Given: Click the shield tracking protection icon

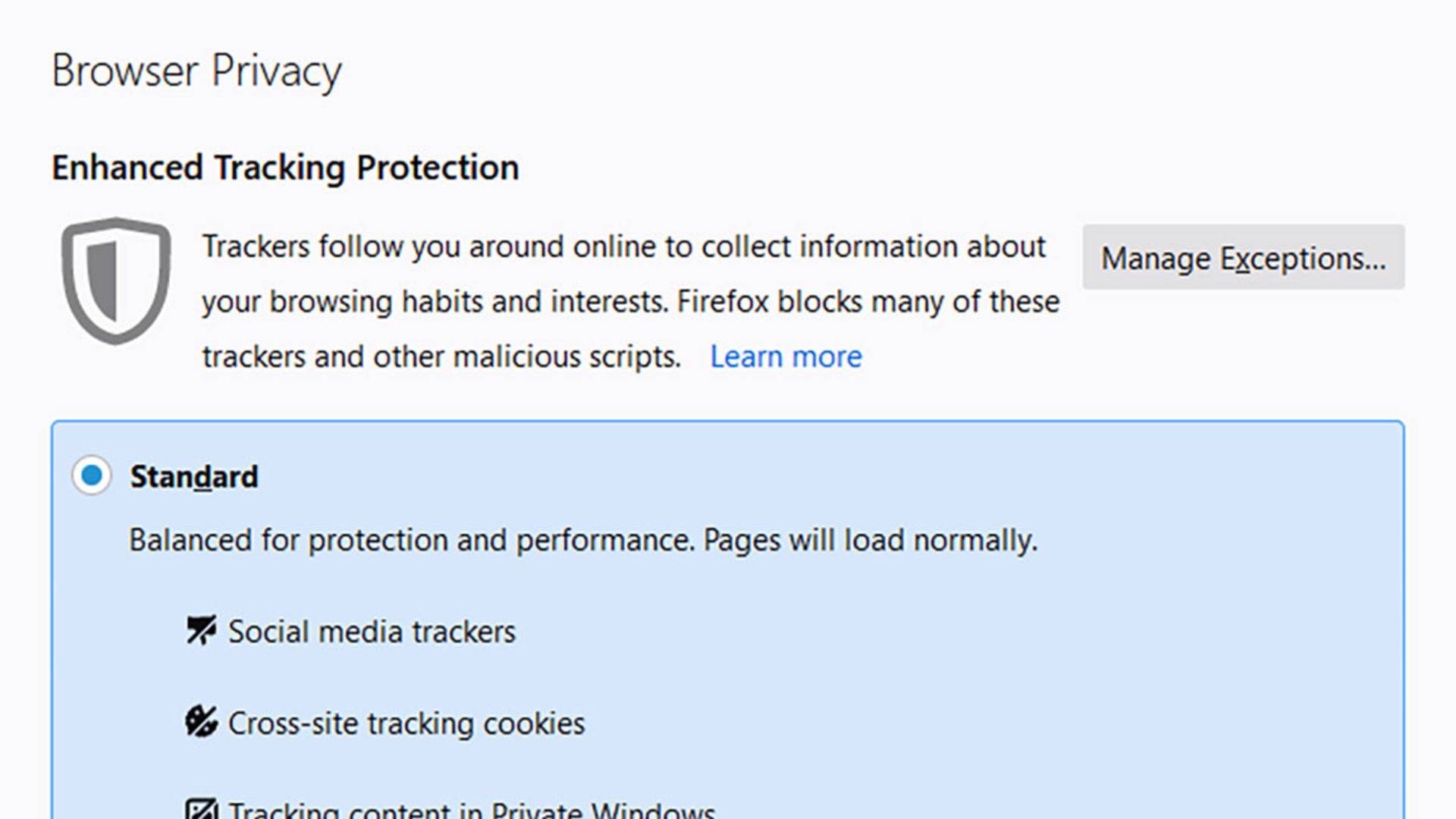Looking at the screenshot, I should click(116, 281).
